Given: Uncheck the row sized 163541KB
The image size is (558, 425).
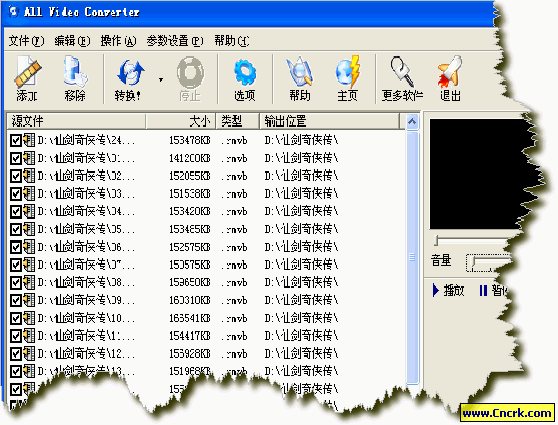Looking at the screenshot, I should (16, 319).
